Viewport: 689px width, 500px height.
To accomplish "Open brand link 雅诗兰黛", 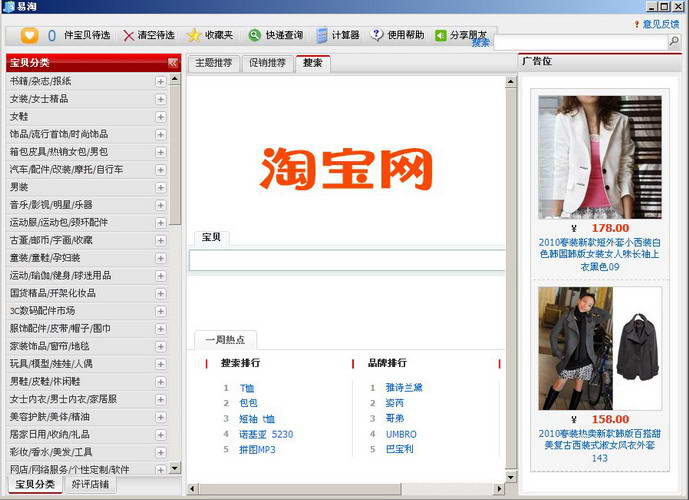I will 404,388.
